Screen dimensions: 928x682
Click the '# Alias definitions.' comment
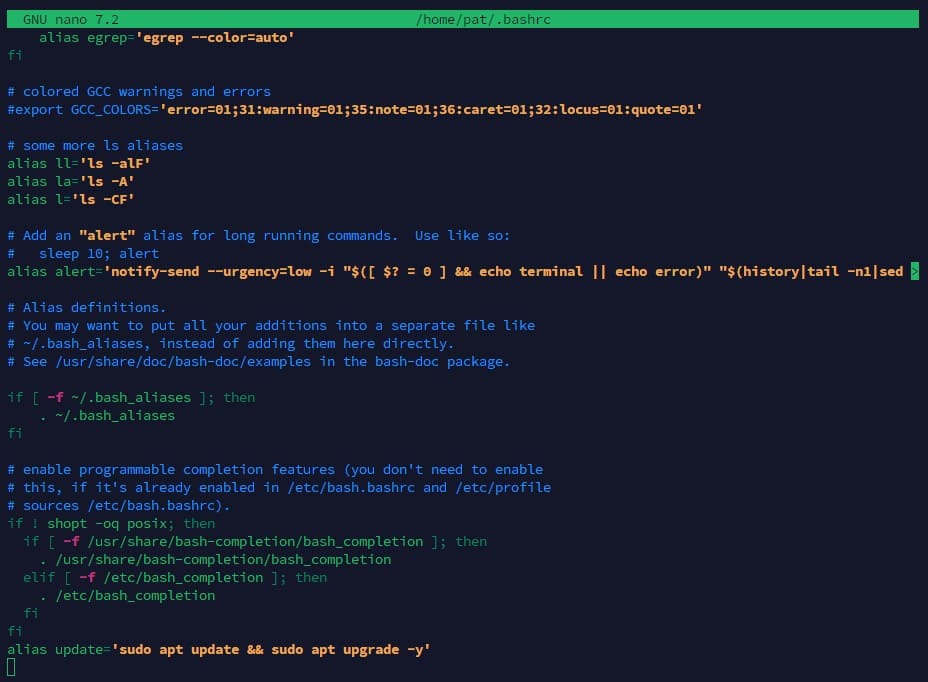click(x=87, y=307)
